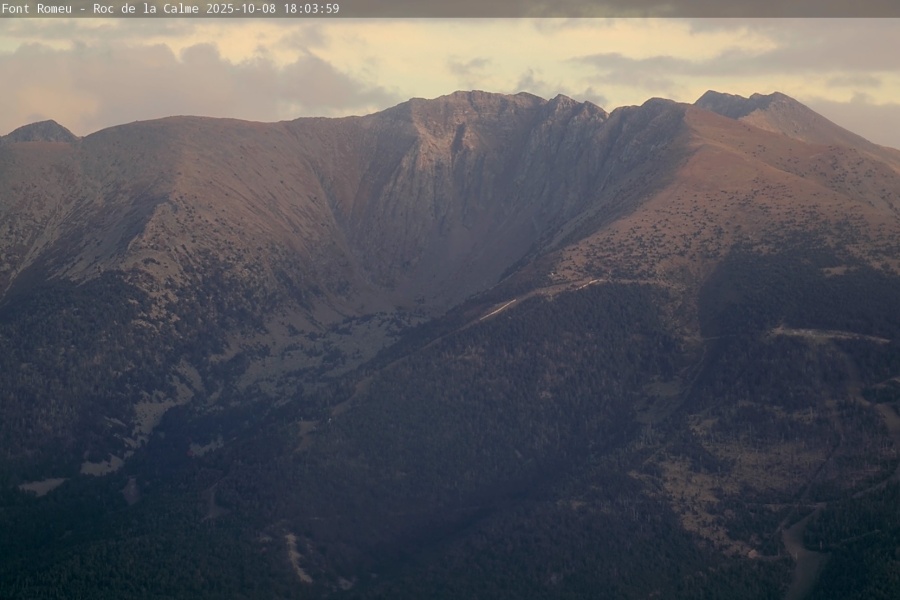The image size is (900, 600).
Task: Click the dark cloud band at upper right
Action: [x=720, y=65]
